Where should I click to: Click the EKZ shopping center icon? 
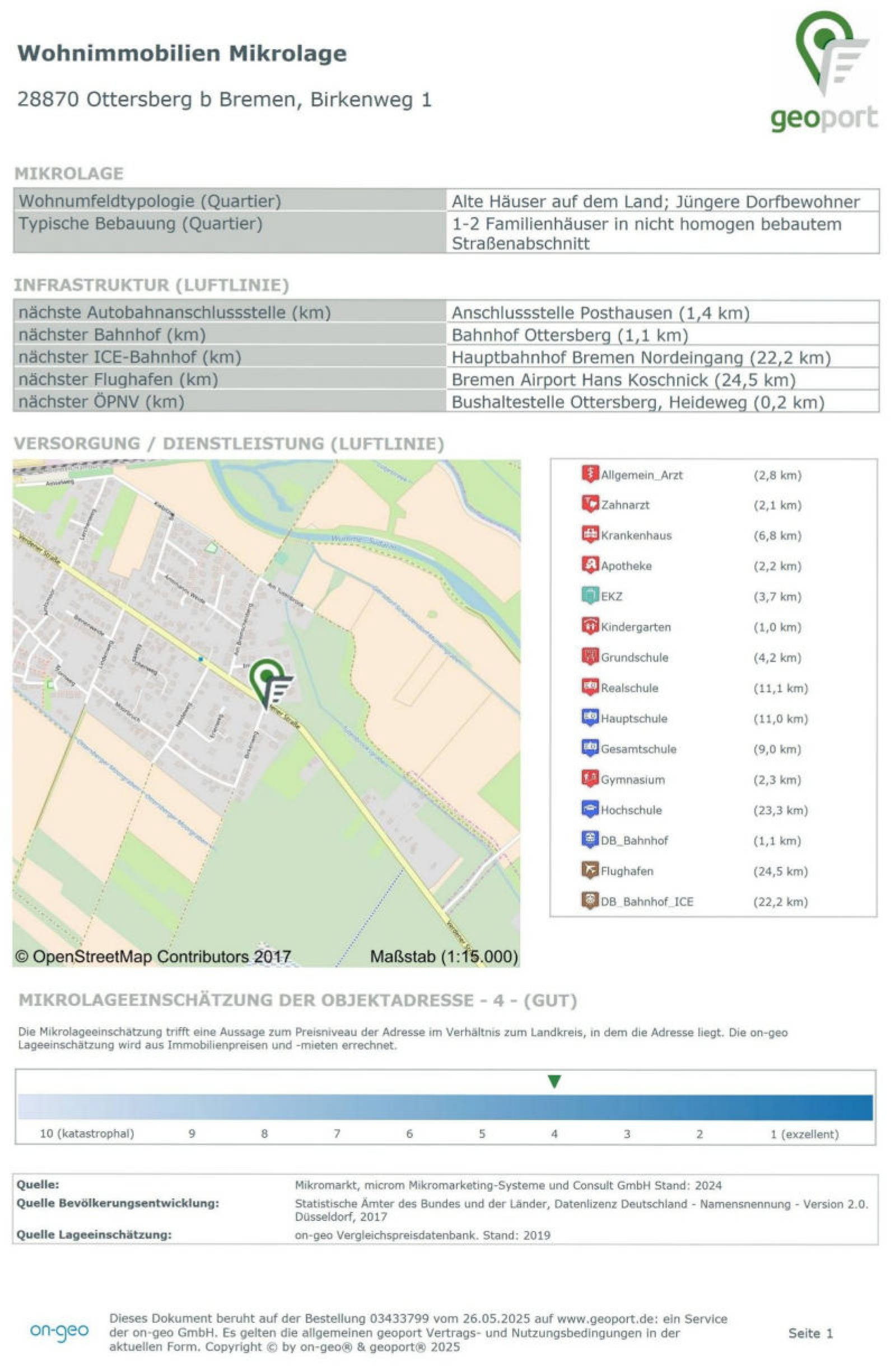[x=589, y=596]
